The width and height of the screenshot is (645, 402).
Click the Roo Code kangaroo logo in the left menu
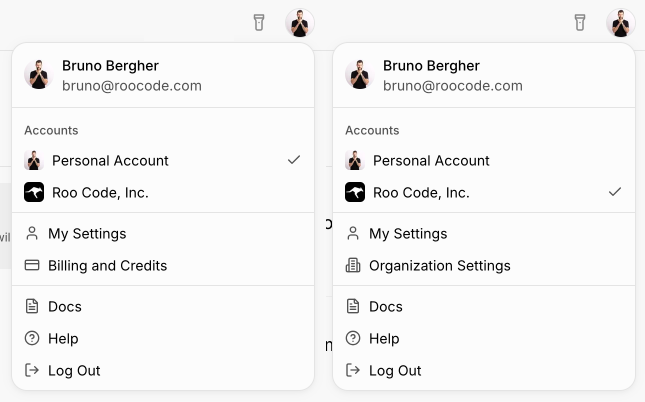(x=34, y=192)
